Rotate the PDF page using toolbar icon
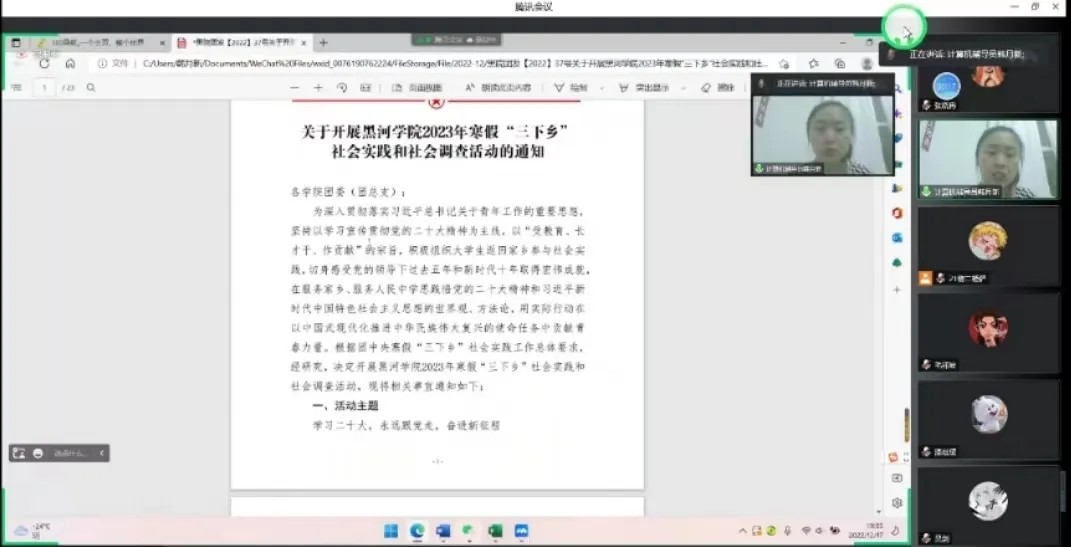This screenshot has height=547, width=1071. (342, 88)
